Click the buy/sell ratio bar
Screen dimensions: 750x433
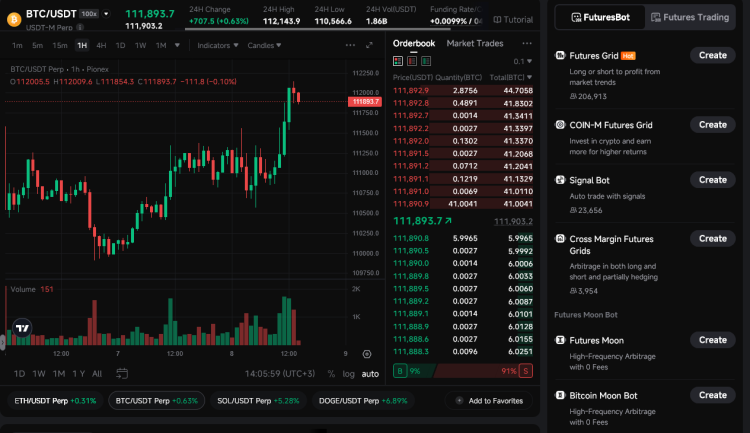pos(463,371)
